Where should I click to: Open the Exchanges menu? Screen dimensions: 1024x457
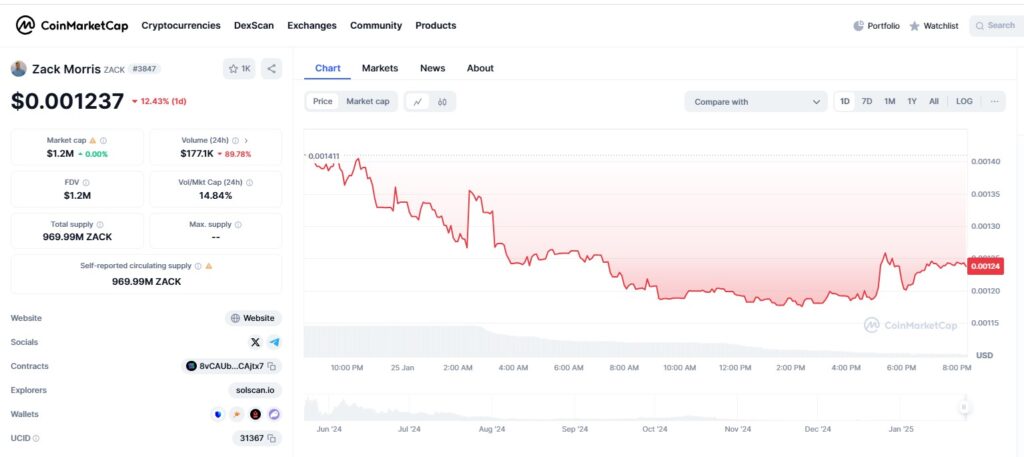click(311, 25)
